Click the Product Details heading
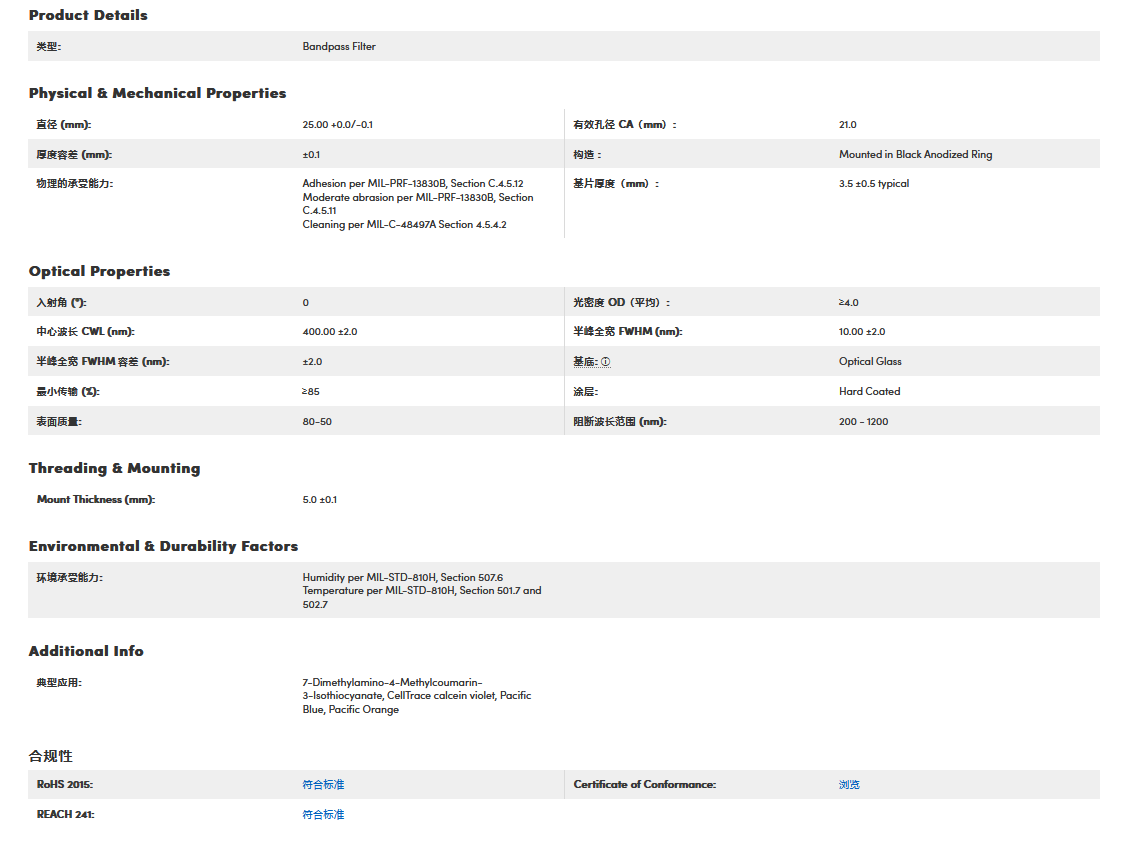1124x850 pixels. coord(88,15)
